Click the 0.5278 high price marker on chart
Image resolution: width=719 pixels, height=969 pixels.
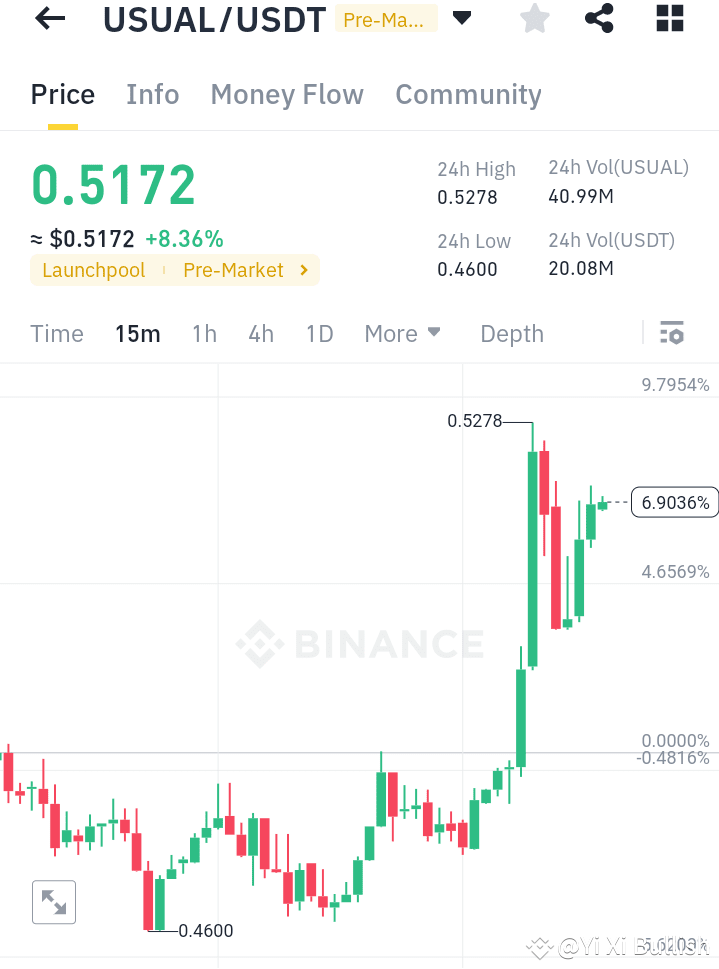pyautogui.click(x=475, y=421)
